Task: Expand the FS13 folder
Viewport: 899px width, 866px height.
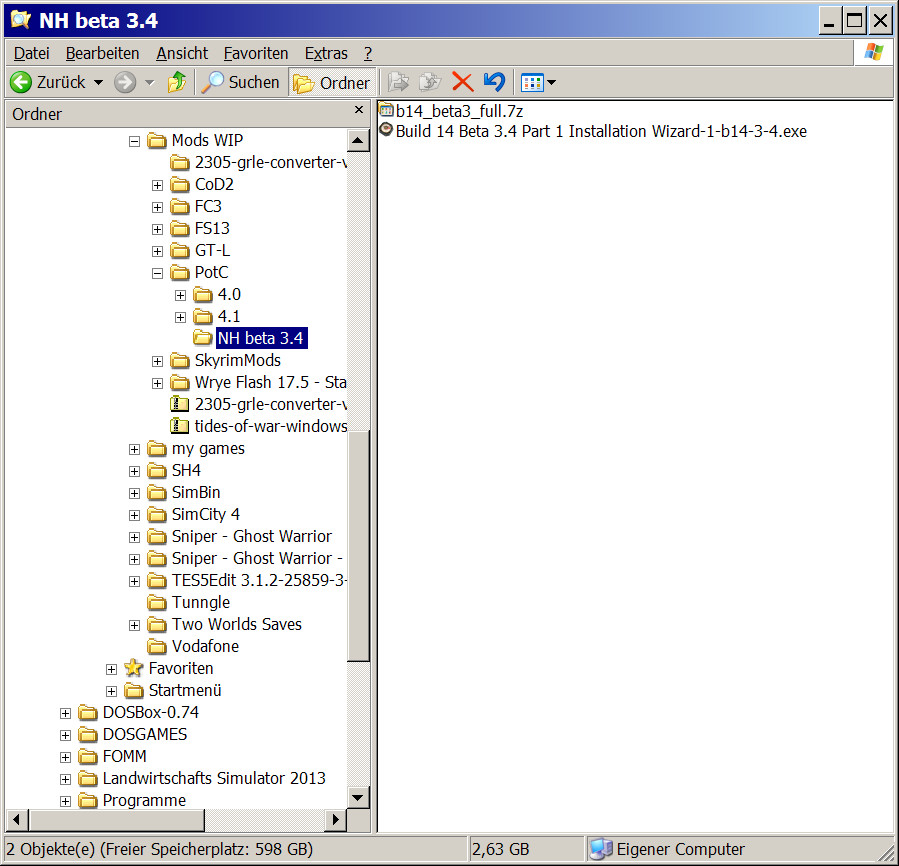Action: pos(157,229)
